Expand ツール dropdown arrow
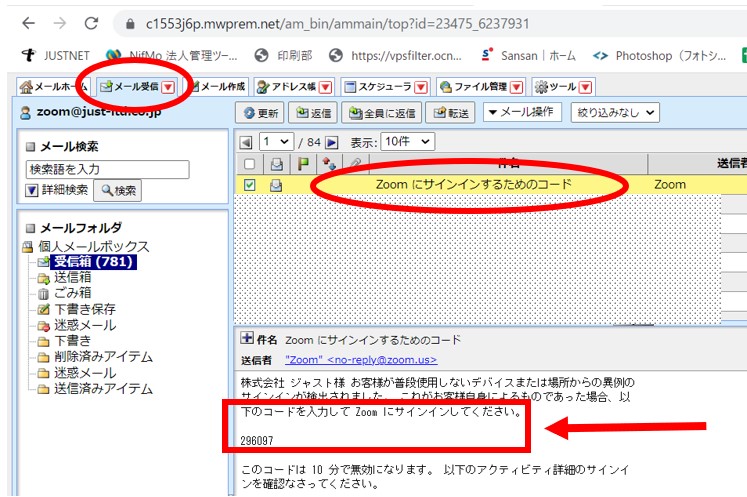The height and width of the screenshot is (497, 747). [585, 87]
